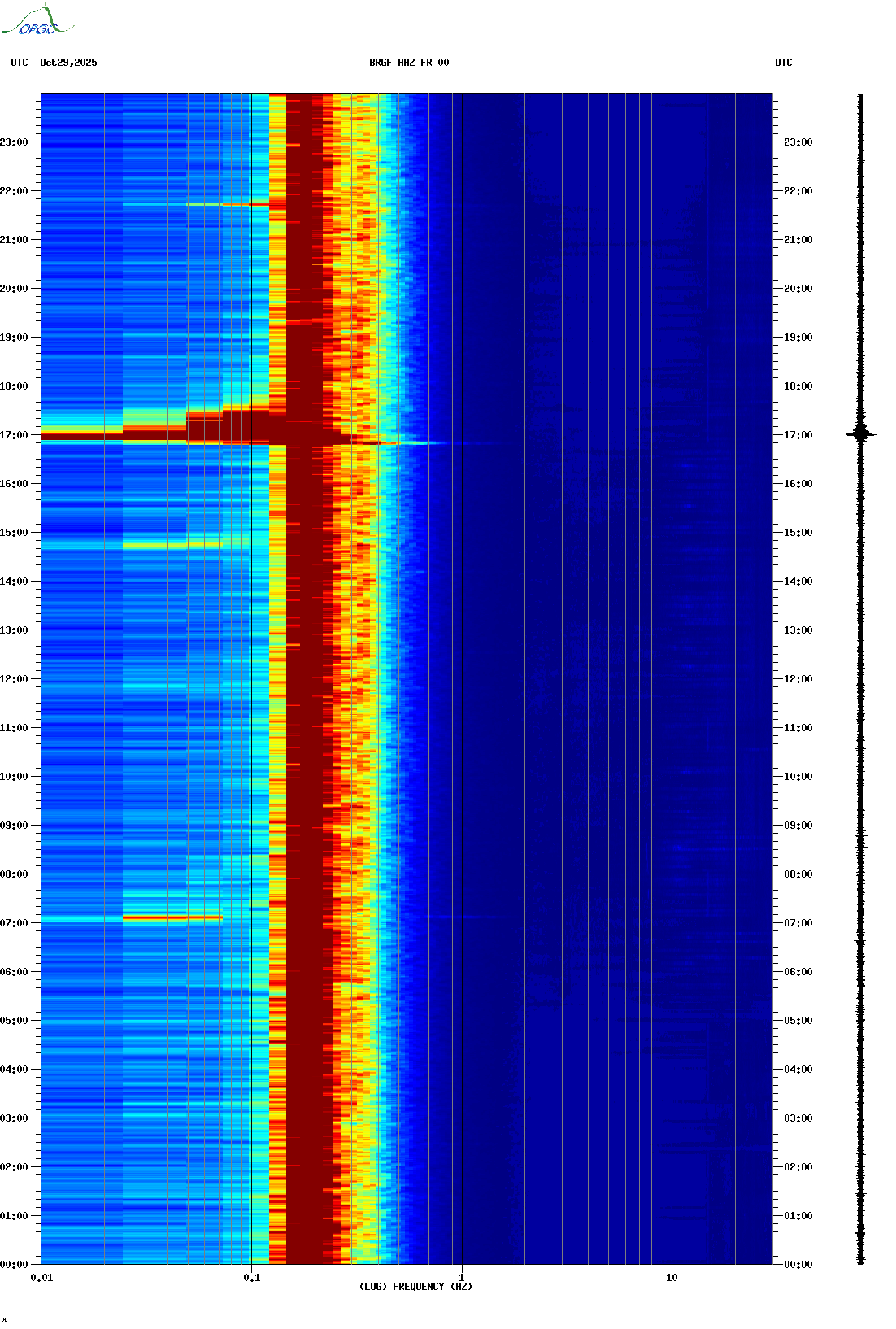Click the 1 Hz frequency axis label
The width and height of the screenshot is (896, 1329).
pyautogui.click(x=462, y=1278)
